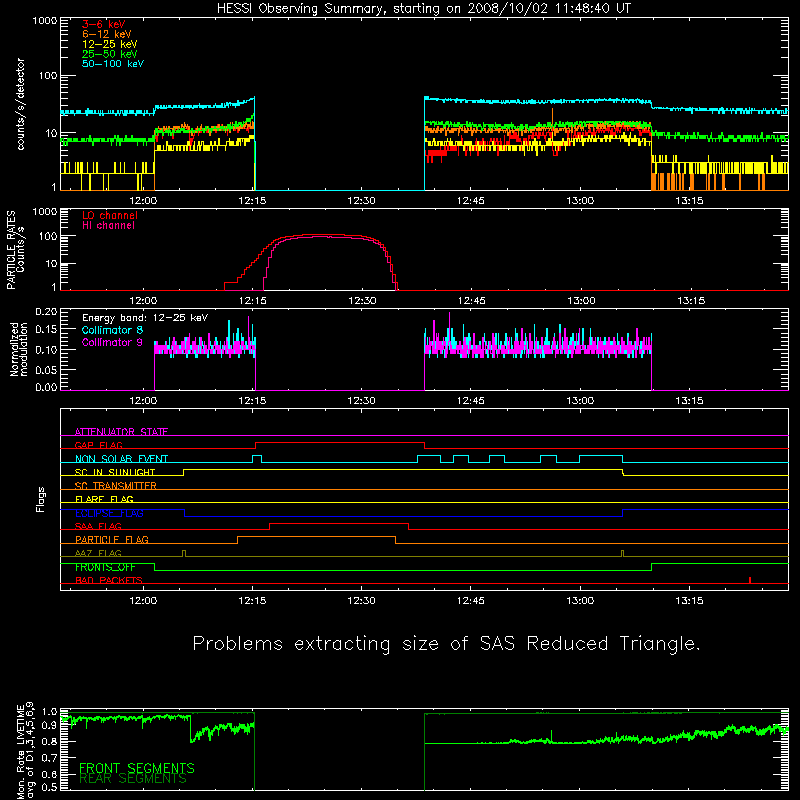Click the 'counts/s/detector' axis label
The height and width of the screenshot is (800, 800).
21,104
